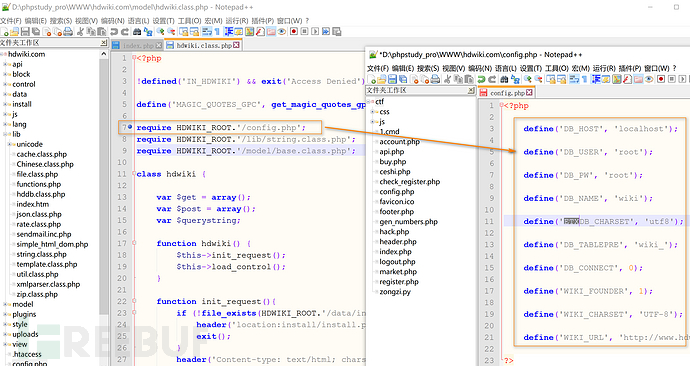
Task: Toggle Show all characters in config.php window
Action: coord(584,79)
